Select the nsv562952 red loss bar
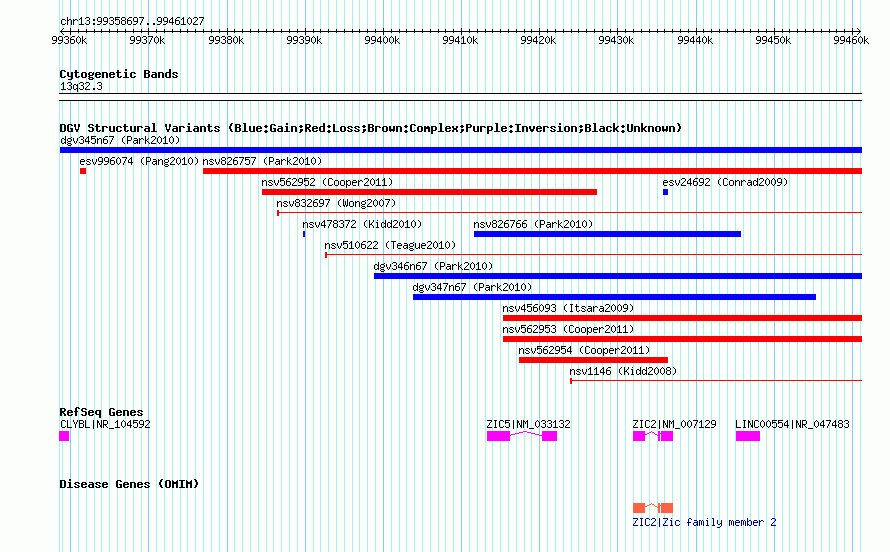 429,192
